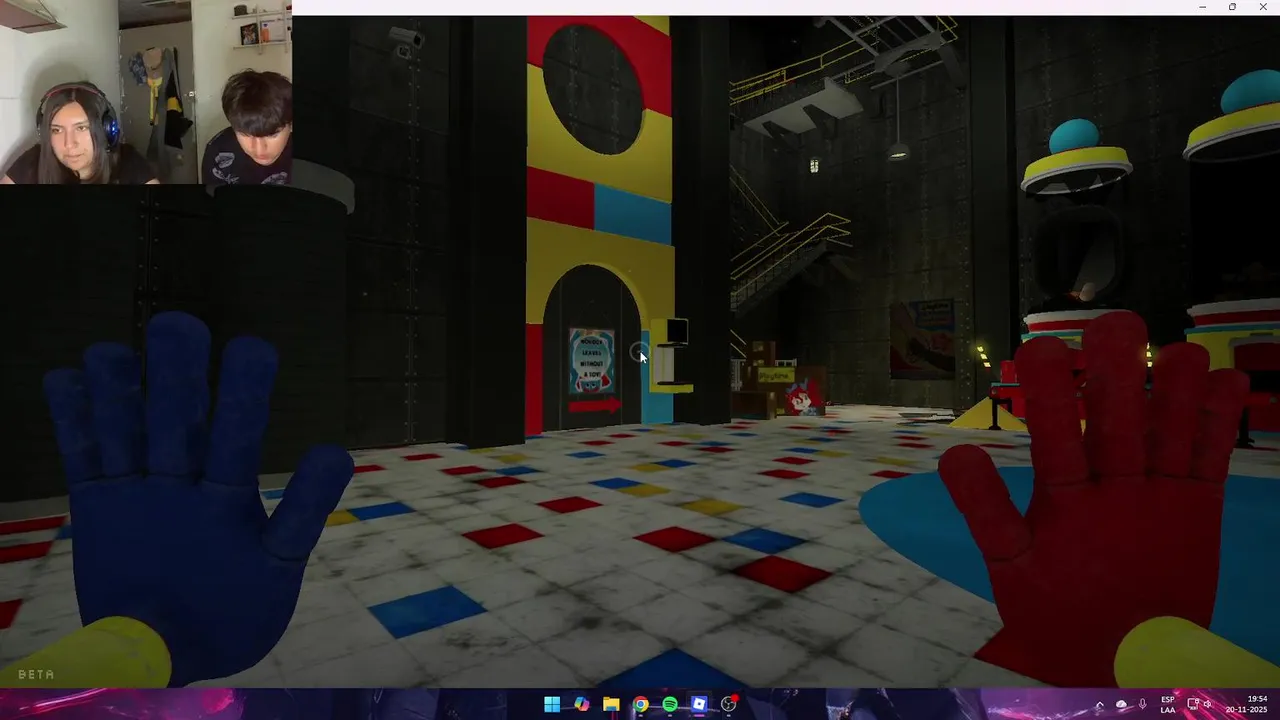Screen dimensions: 1280x720
Task: Open the Windows Start menu
Action: click(x=552, y=704)
